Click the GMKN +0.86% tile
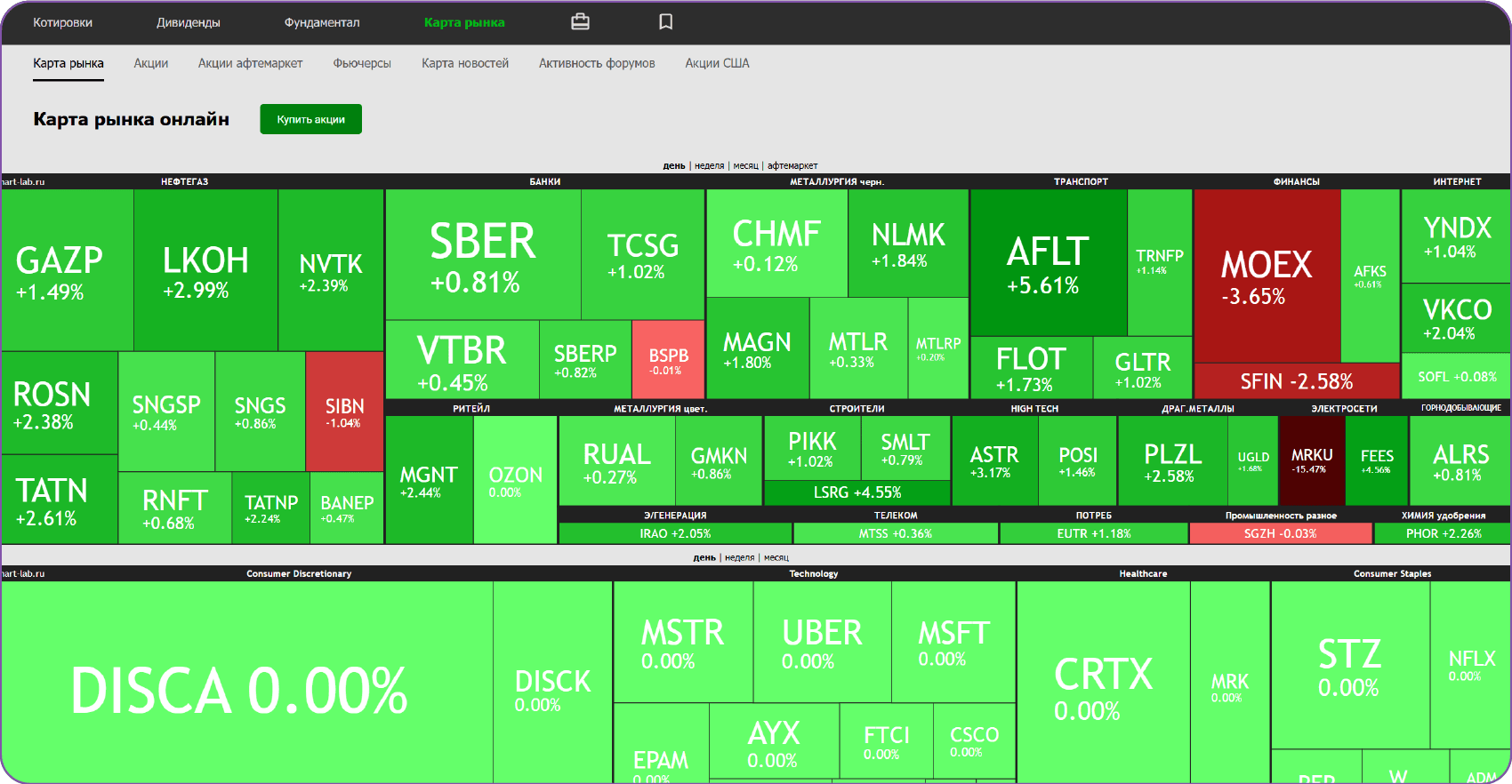The height and width of the screenshot is (784, 1512). [x=719, y=460]
